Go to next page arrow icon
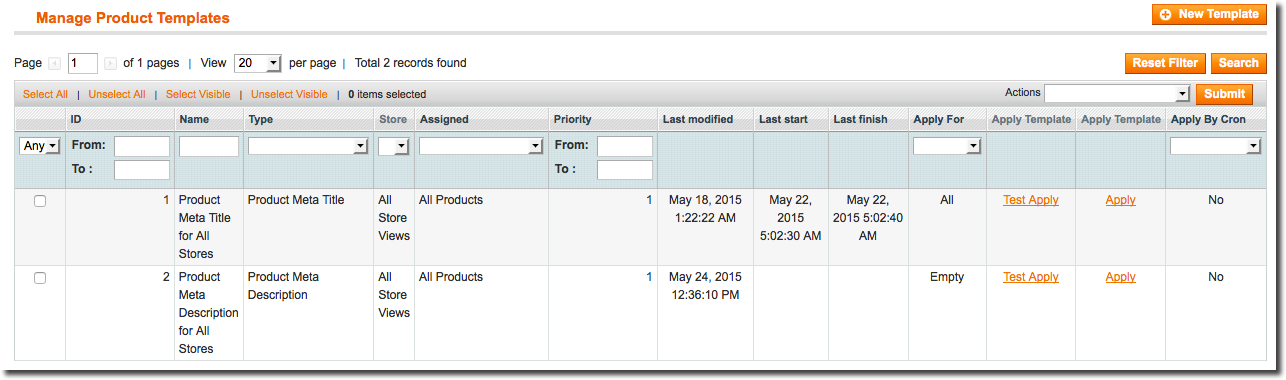Viewport: 1286px width, 380px height. [110, 63]
